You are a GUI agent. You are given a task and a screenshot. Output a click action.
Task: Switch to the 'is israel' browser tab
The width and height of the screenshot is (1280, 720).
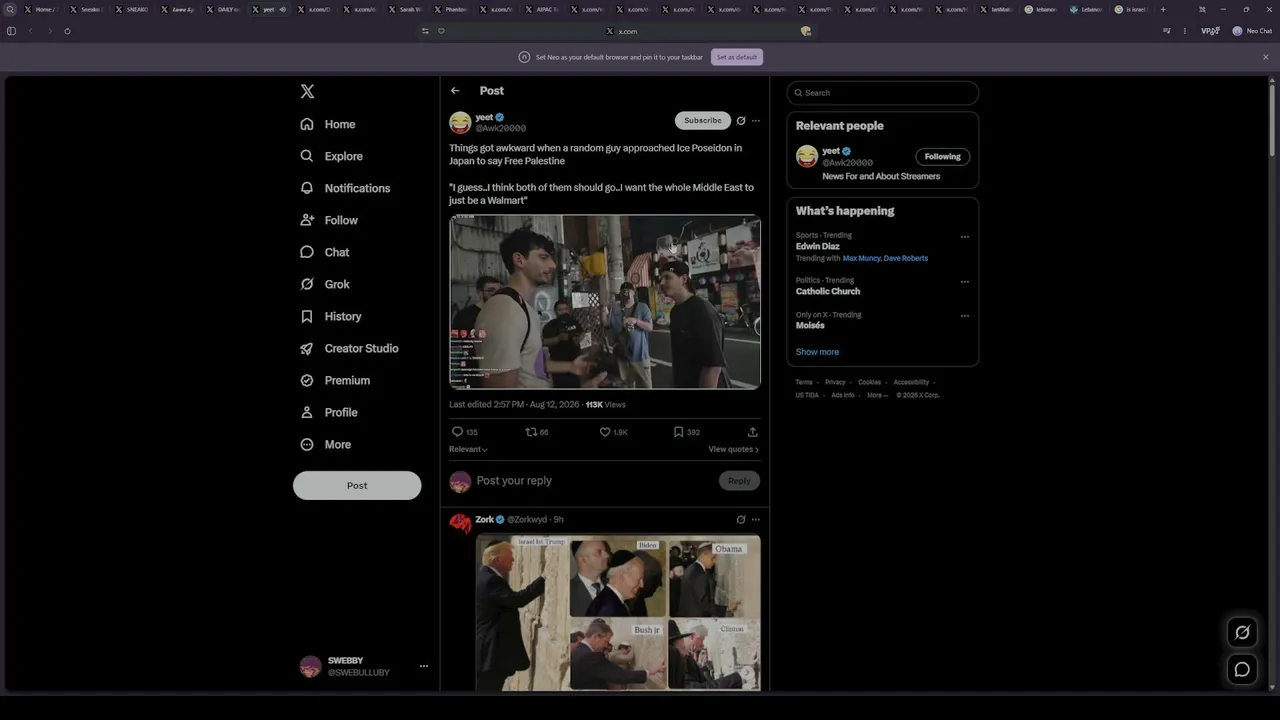coord(1133,9)
